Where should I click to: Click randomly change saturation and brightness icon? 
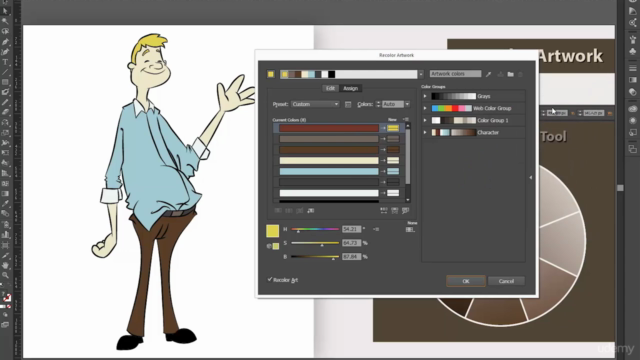(x=394, y=211)
